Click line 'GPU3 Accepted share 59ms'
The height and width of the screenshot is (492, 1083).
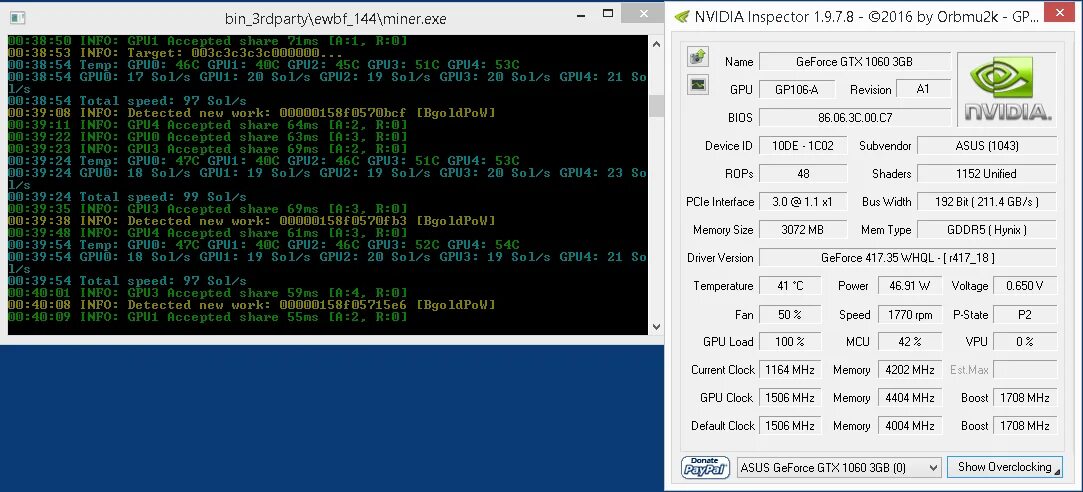207,293
